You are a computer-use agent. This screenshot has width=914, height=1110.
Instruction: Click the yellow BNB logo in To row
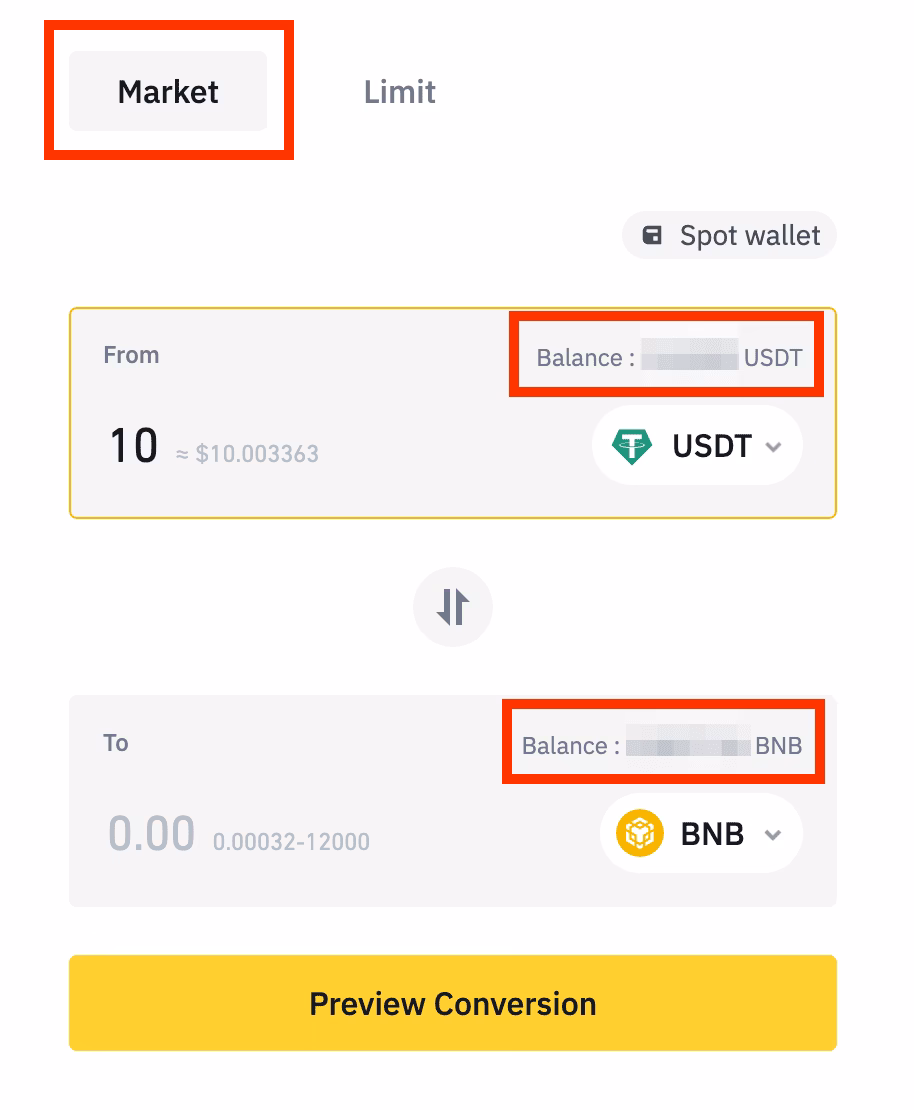click(x=640, y=833)
